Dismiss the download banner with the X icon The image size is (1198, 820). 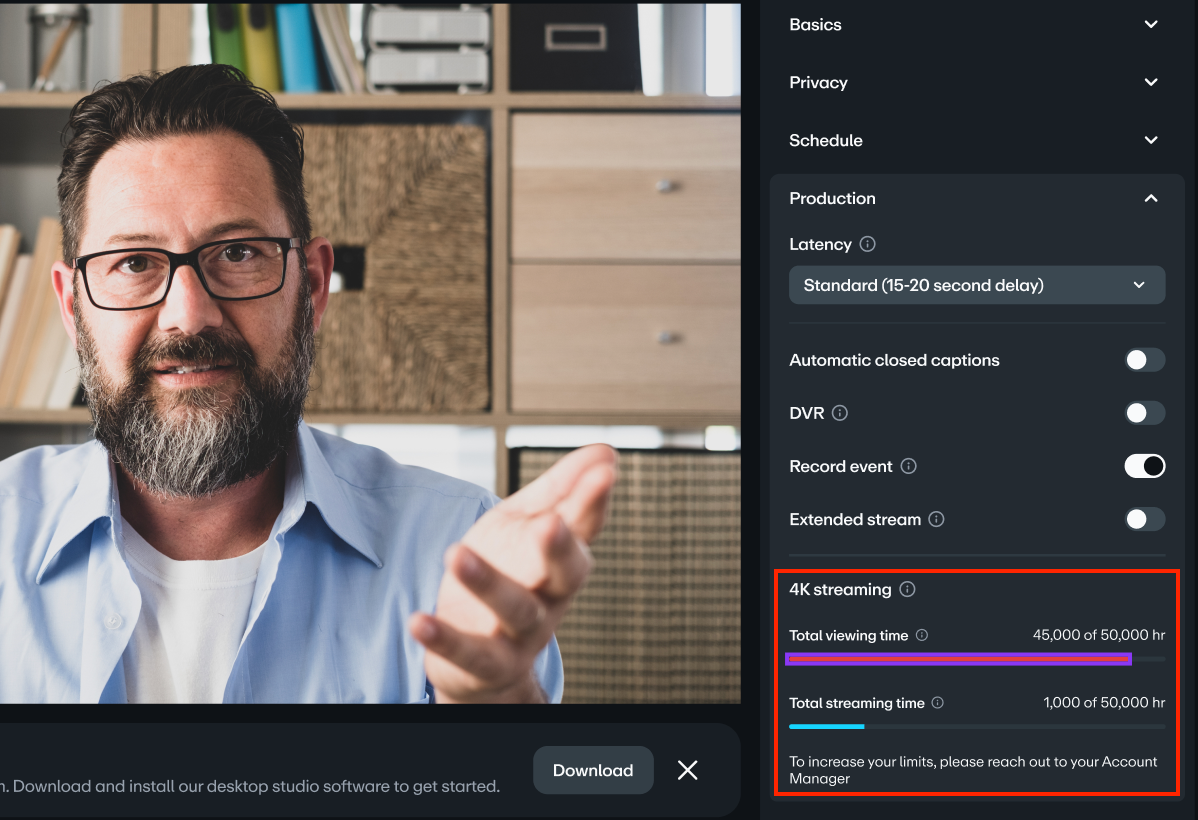pyautogui.click(x=687, y=770)
